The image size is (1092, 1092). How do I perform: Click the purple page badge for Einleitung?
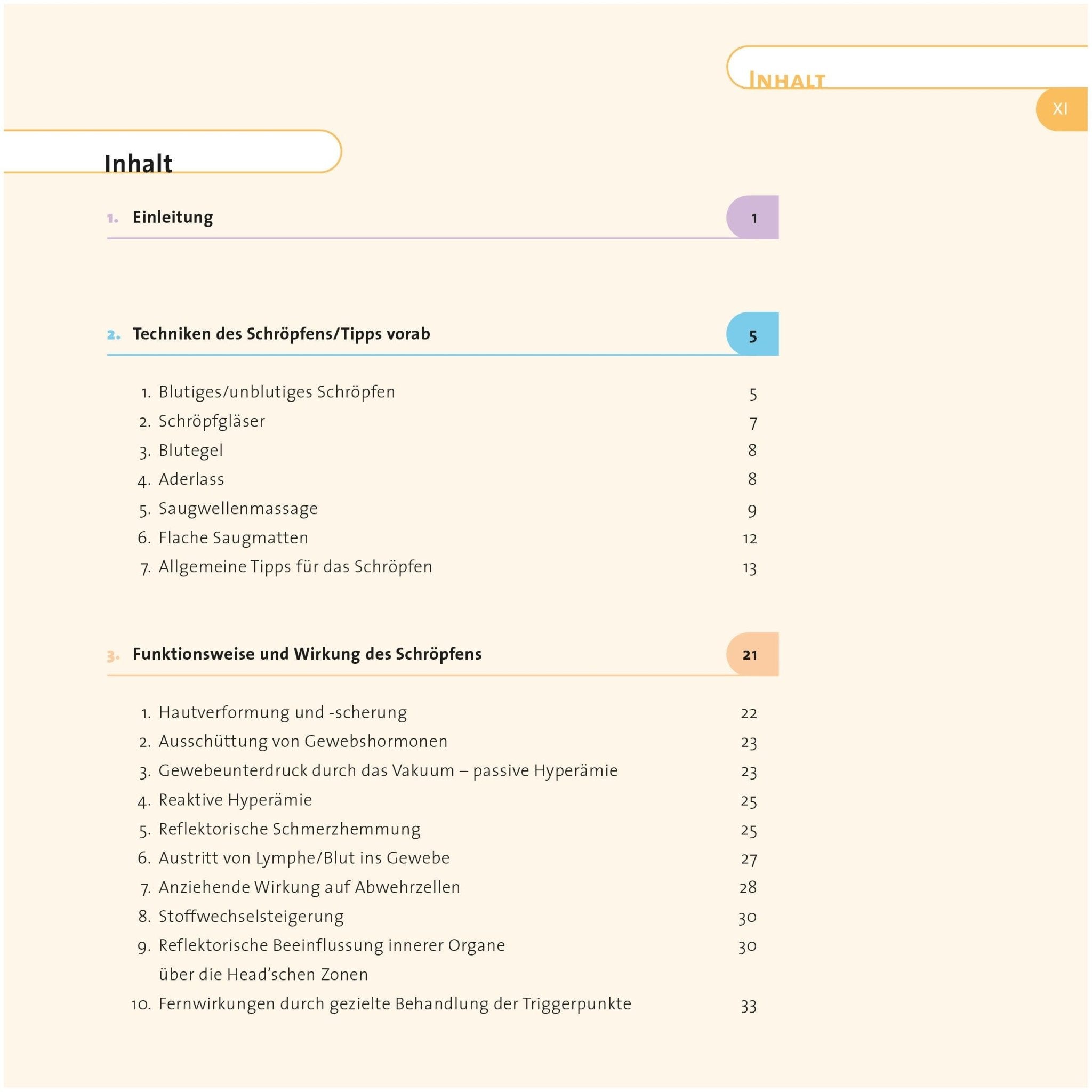752,218
